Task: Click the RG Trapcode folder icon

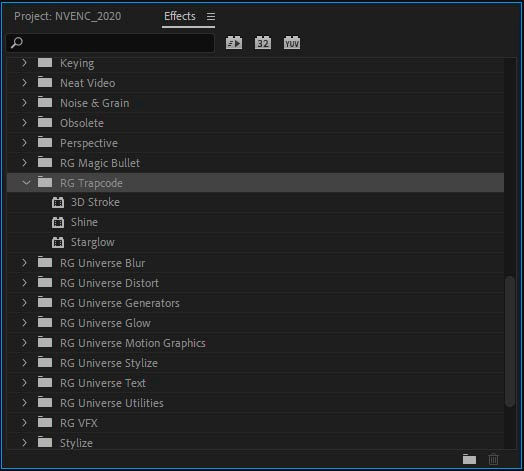Action: [x=45, y=183]
